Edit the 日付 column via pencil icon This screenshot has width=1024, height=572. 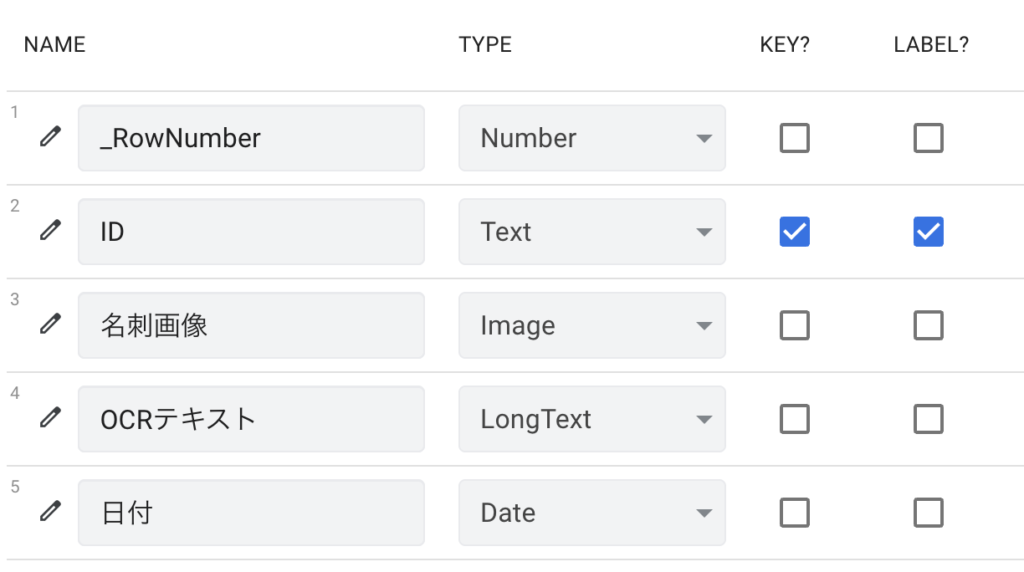point(50,512)
